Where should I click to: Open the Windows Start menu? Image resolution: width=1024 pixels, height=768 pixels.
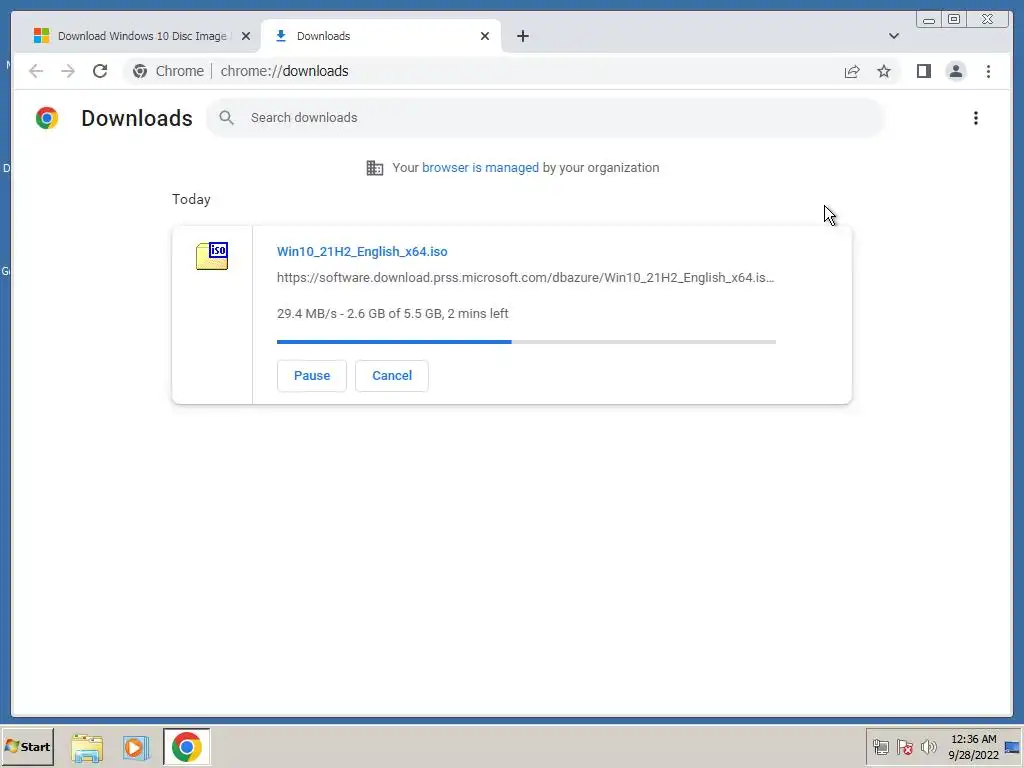point(27,746)
